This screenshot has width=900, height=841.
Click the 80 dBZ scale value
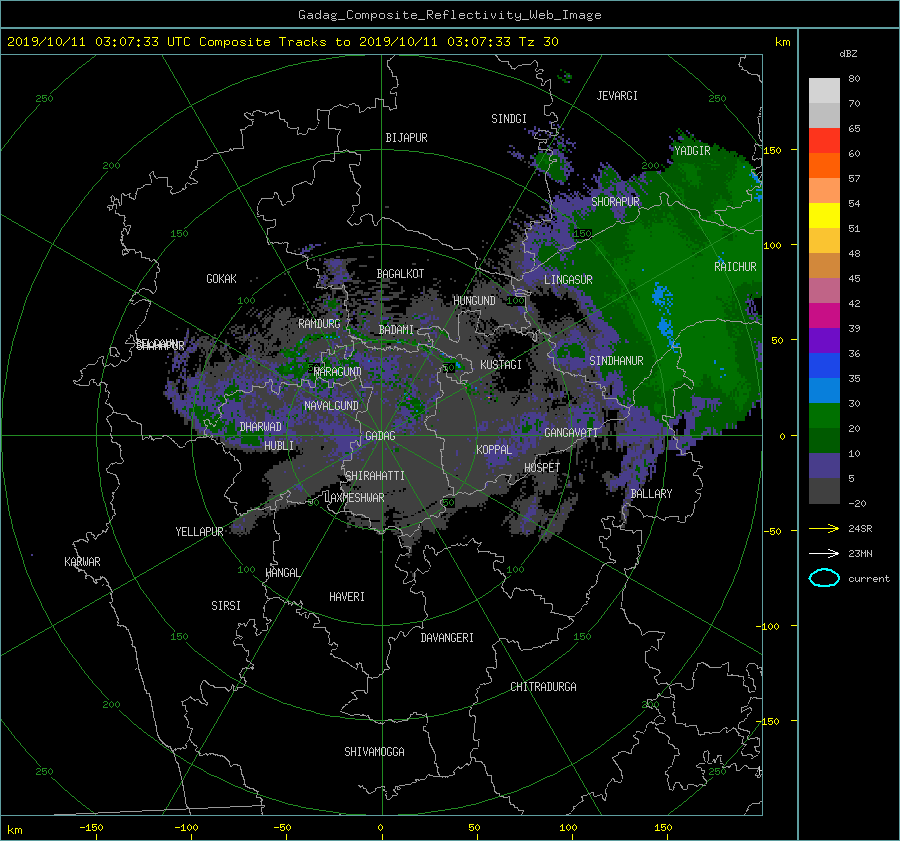coord(854,79)
